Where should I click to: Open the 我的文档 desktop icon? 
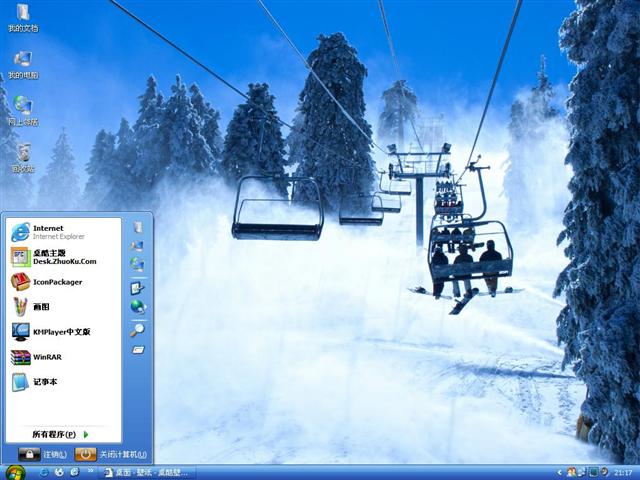point(23,18)
